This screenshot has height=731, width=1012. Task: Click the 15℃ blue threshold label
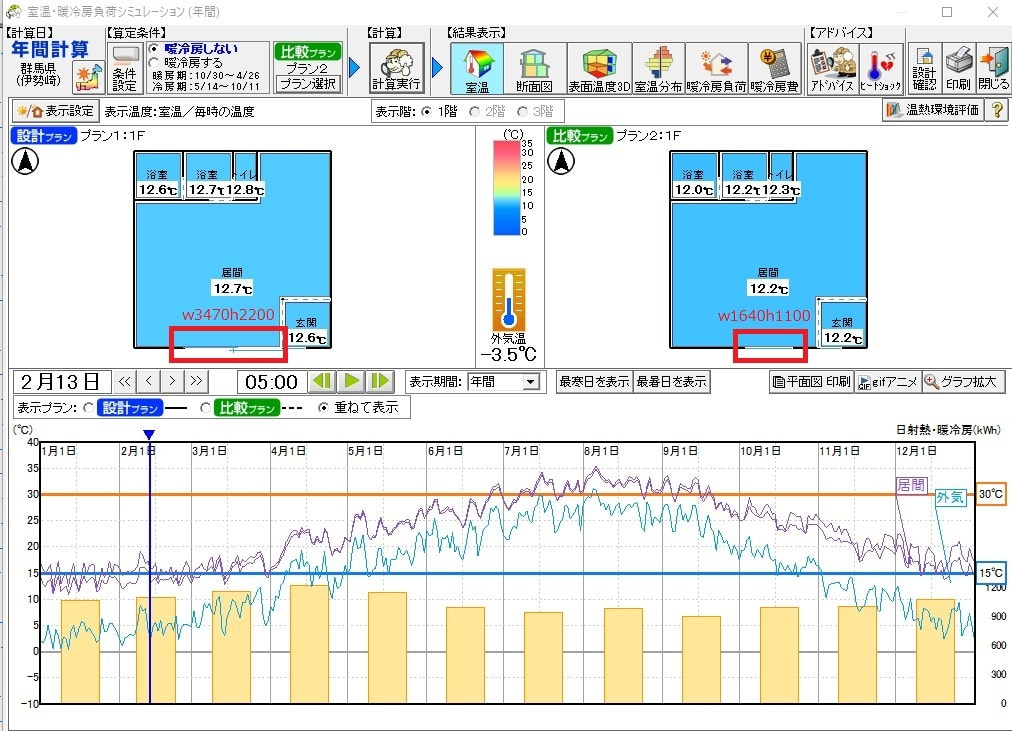(x=991, y=573)
